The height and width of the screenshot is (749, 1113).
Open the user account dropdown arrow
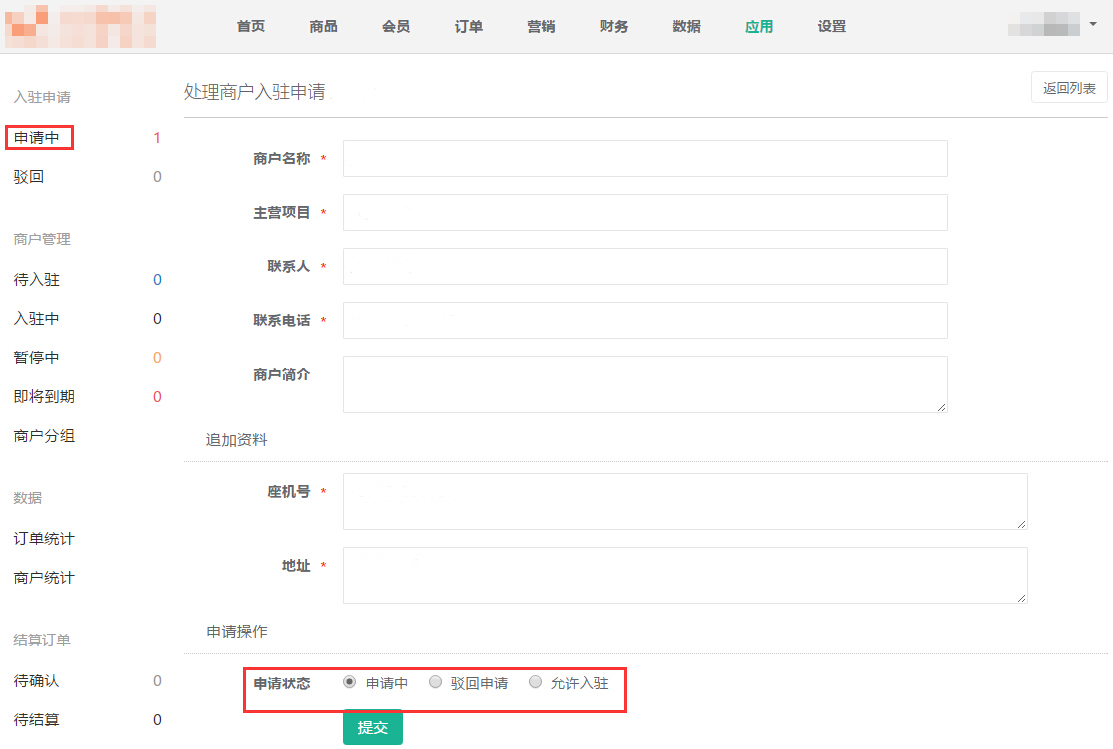coord(1092,24)
